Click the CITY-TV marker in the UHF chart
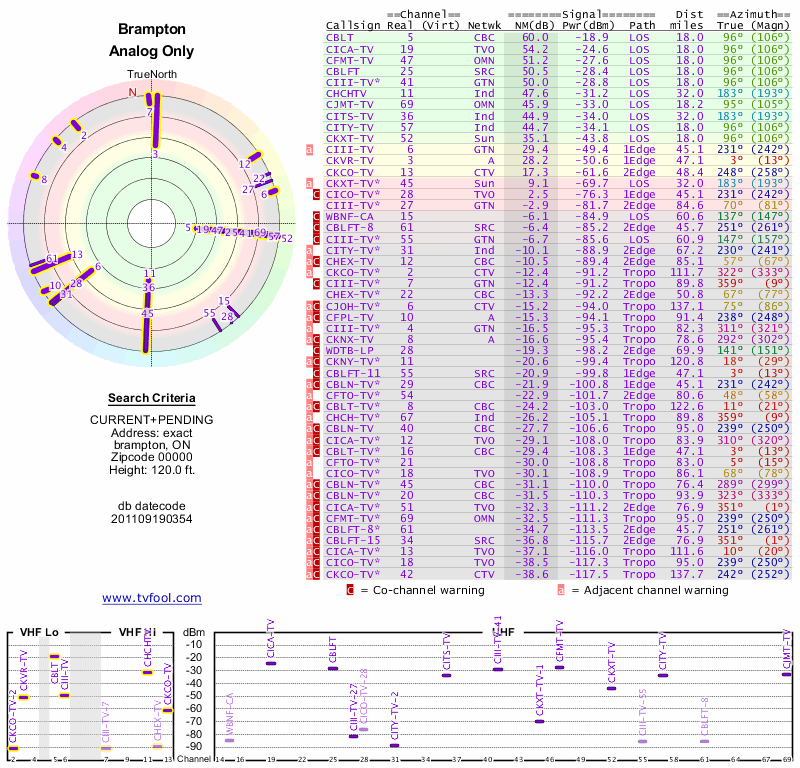 663,676
